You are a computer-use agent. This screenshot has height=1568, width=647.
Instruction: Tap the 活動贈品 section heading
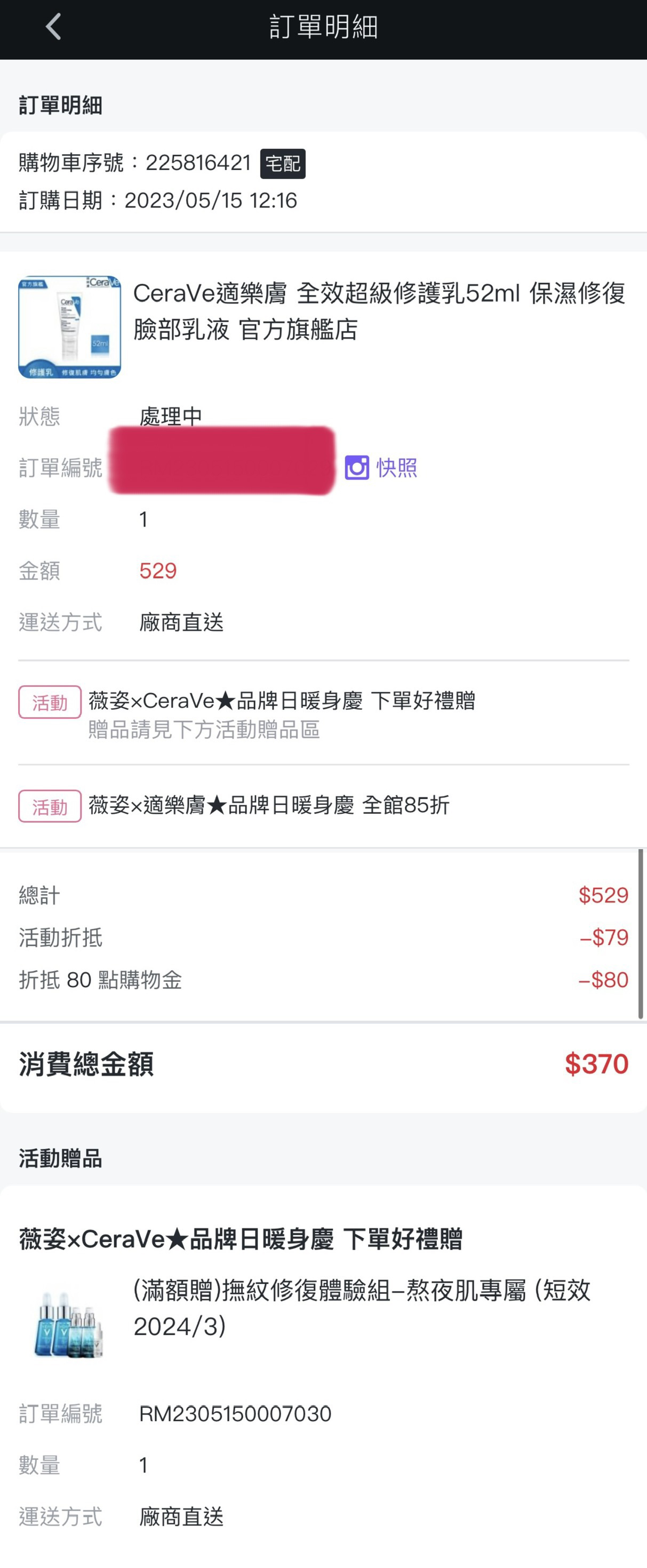(60, 1158)
